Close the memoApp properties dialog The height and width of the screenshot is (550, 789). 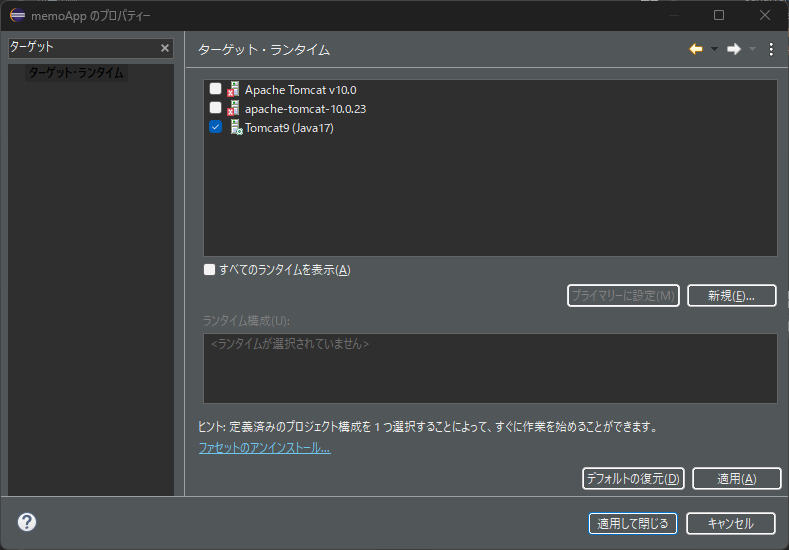pos(765,15)
